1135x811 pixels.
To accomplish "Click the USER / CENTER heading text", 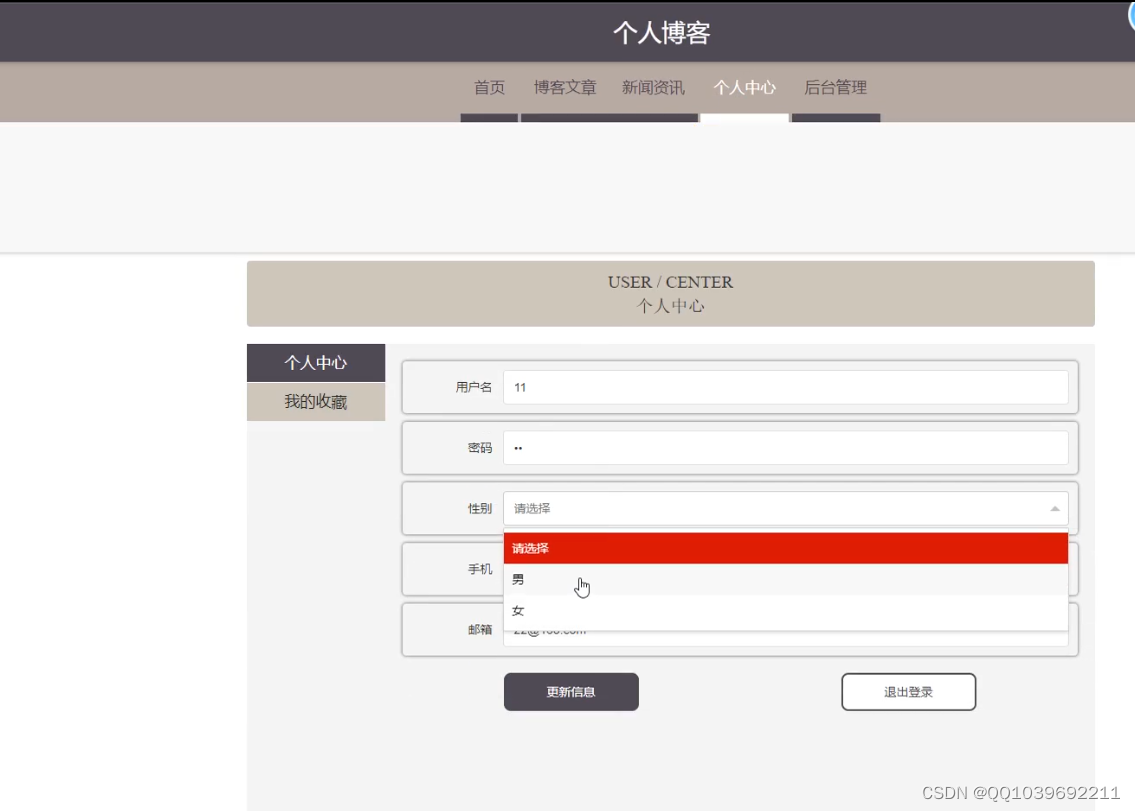I will tap(670, 282).
